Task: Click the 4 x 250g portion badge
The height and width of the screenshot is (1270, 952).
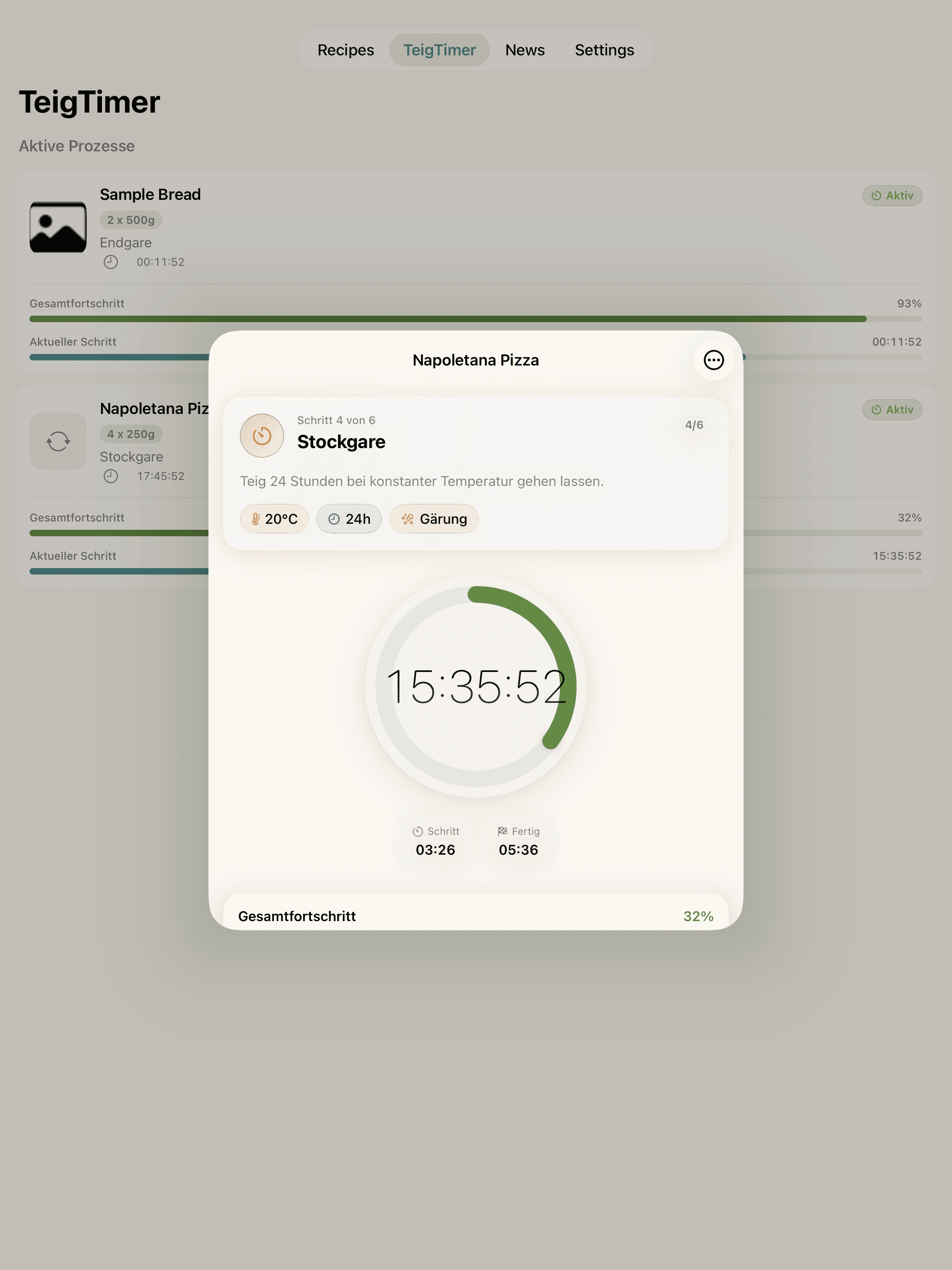Action: coord(131,434)
